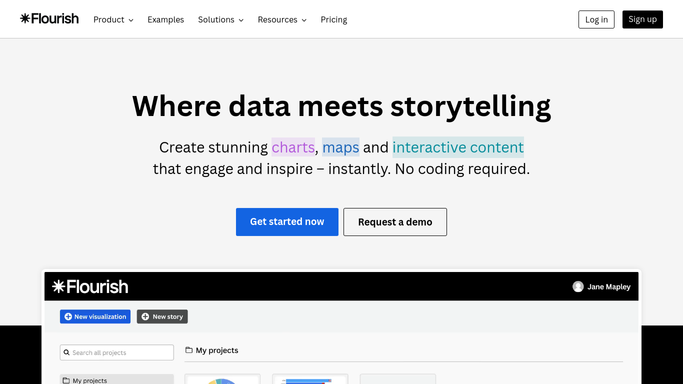
Task: Go to the Examples page
Action: click(x=166, y=20)
